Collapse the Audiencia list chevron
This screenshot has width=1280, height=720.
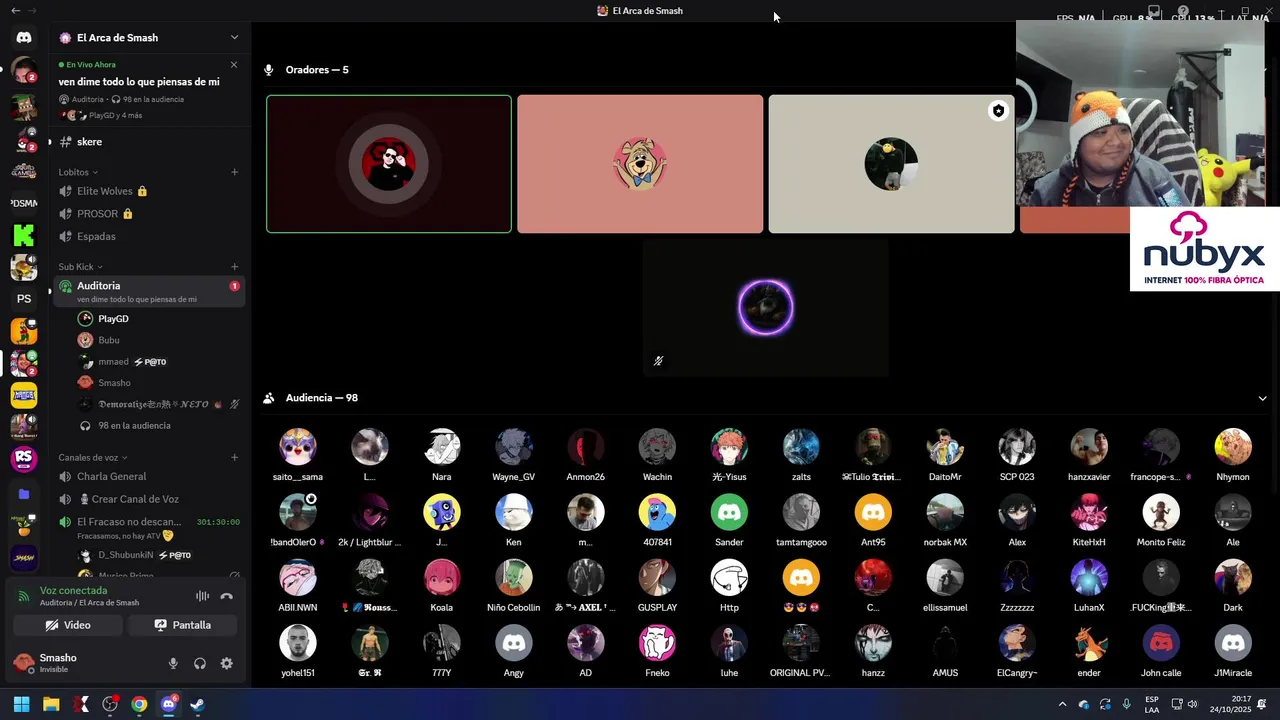tap(1262, 398)
